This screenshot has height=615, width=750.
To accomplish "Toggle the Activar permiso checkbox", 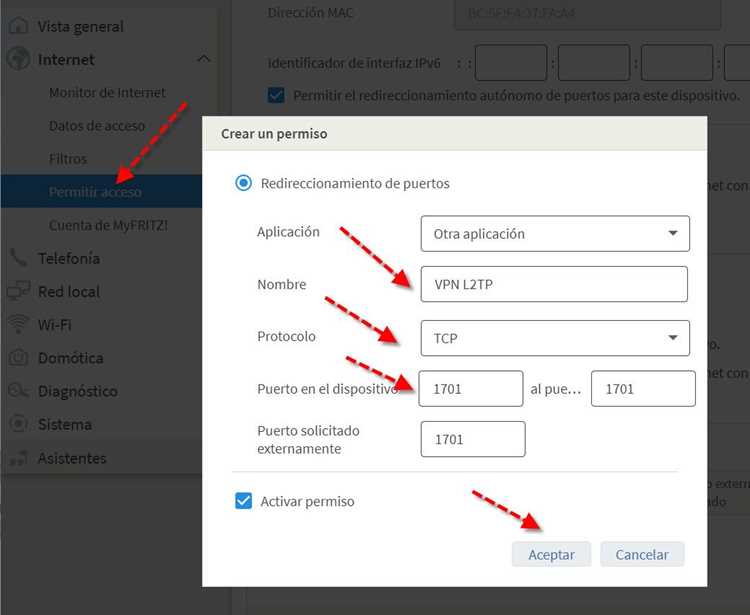I will click(x=243, y=501).
